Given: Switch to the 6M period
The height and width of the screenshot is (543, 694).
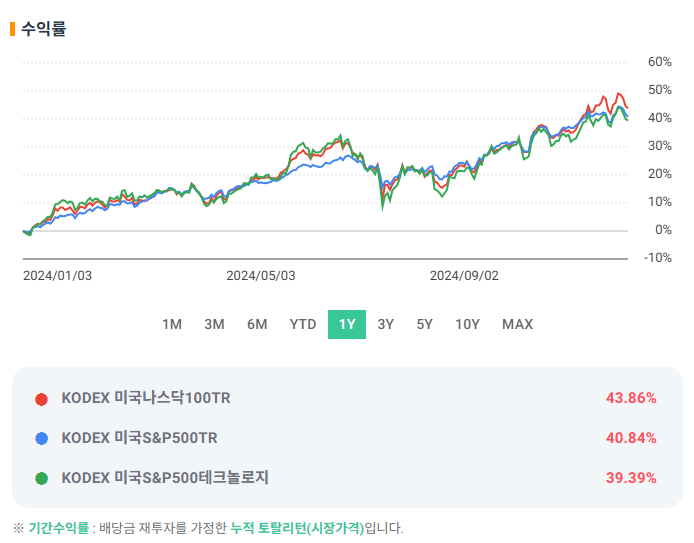Looking at the screenshot, I should [x=257, y=324].
